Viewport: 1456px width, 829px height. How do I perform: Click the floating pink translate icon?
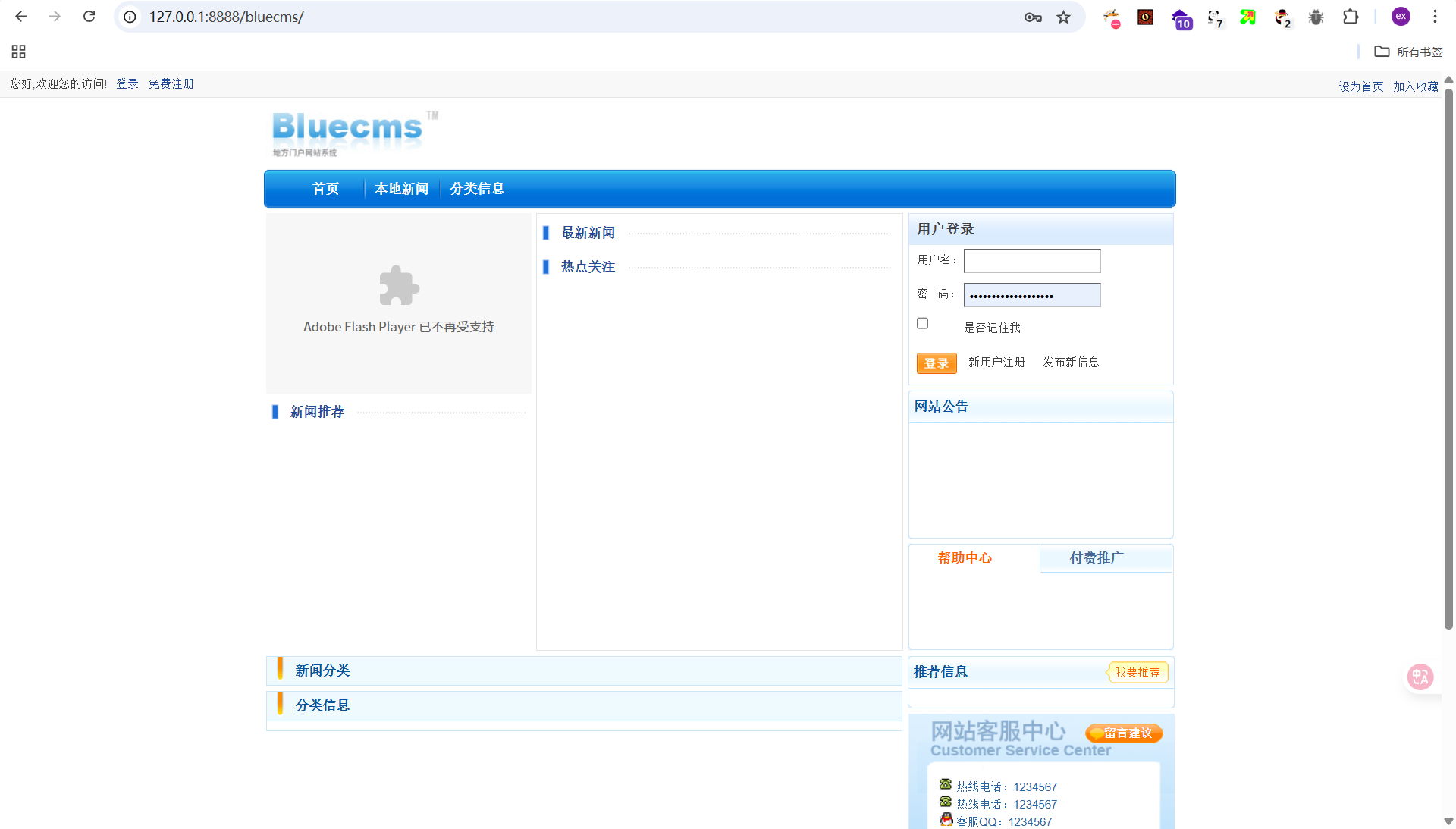coord(1420,676)
